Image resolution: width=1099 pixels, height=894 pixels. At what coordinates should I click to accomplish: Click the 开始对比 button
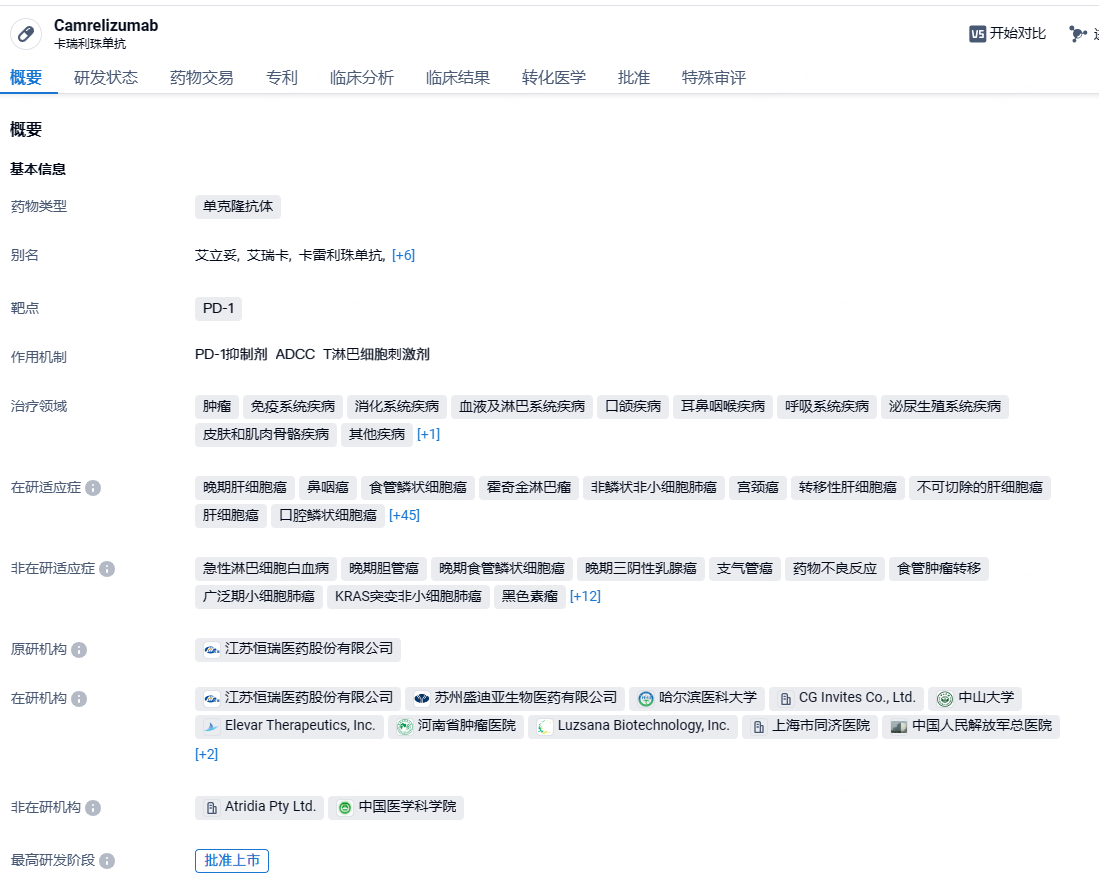coord(1007,34)
